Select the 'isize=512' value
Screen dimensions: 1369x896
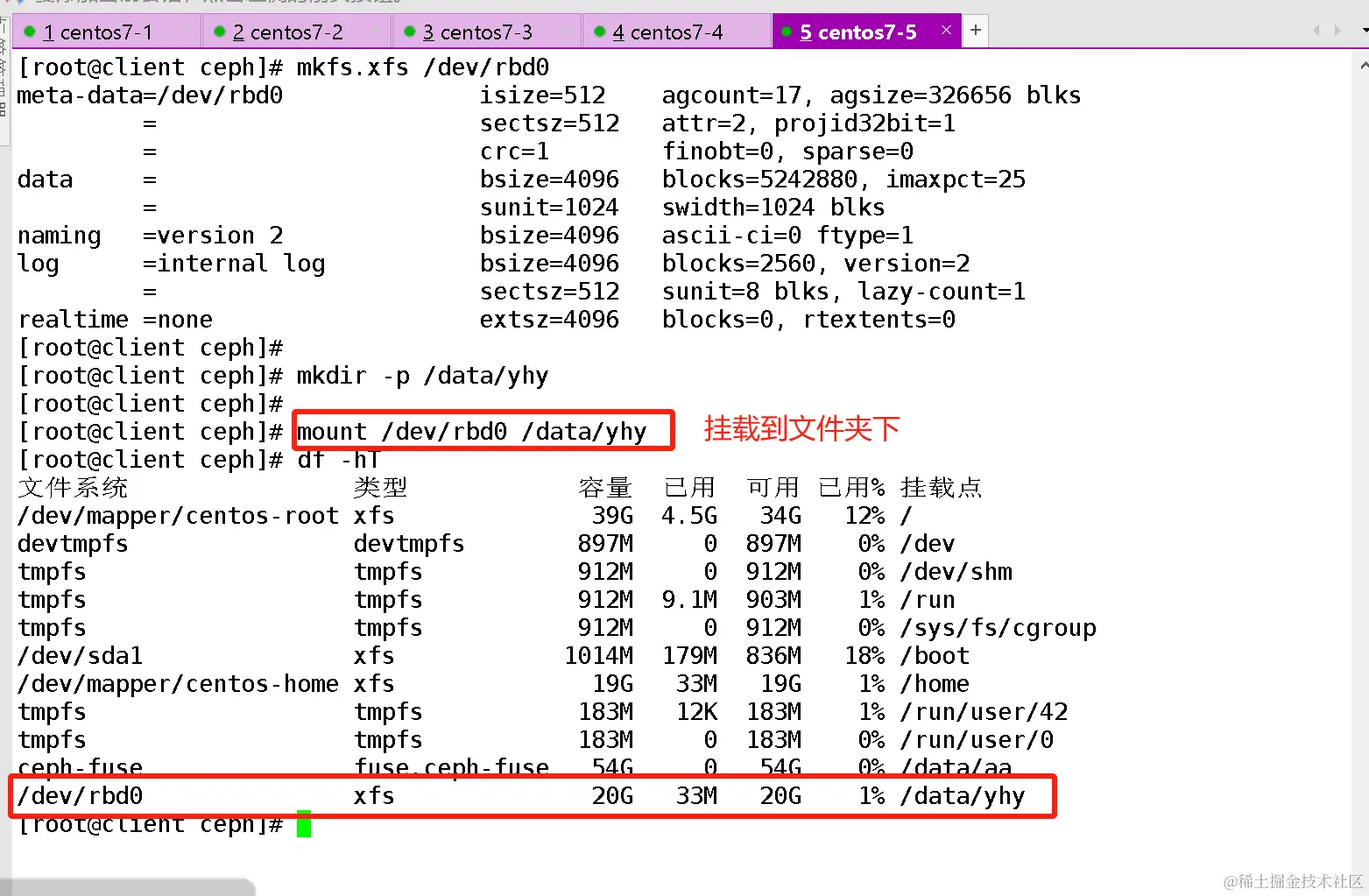pyautogui.click(x=543, y=95)
